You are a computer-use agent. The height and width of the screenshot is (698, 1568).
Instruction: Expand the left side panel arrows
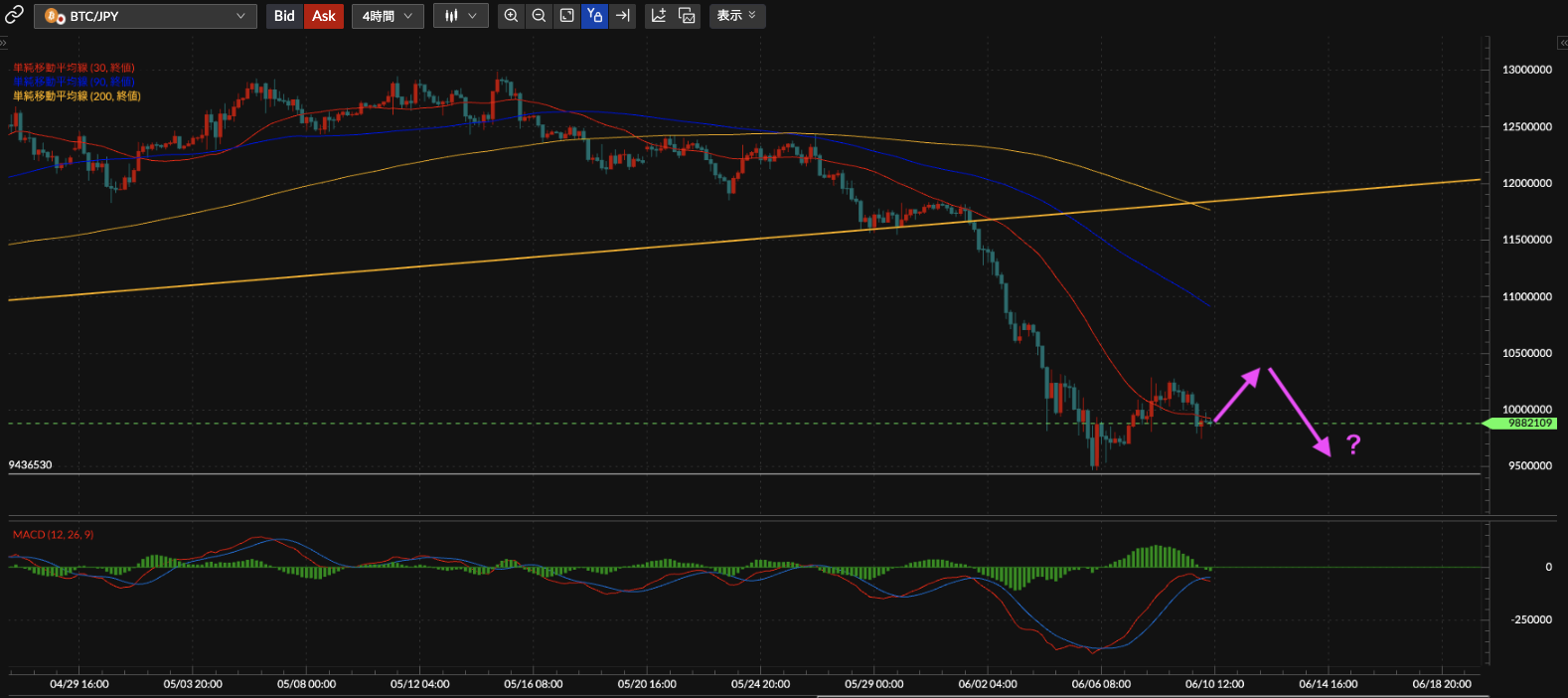point(4,43)
